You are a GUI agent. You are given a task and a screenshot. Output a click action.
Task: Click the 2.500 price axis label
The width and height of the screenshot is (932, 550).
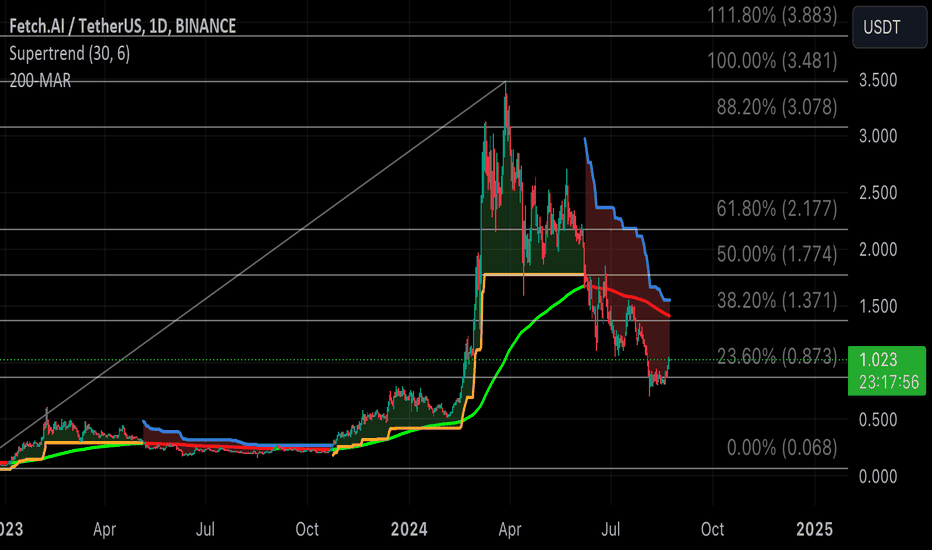tap(878, 193)
